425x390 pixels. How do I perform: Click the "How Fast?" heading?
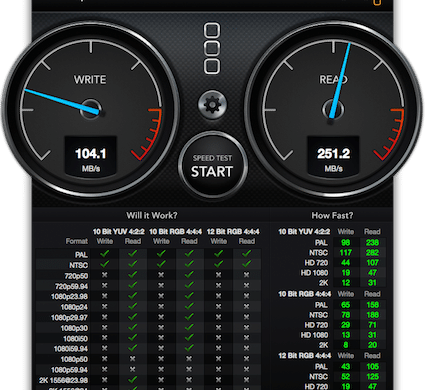coord(332,215)
